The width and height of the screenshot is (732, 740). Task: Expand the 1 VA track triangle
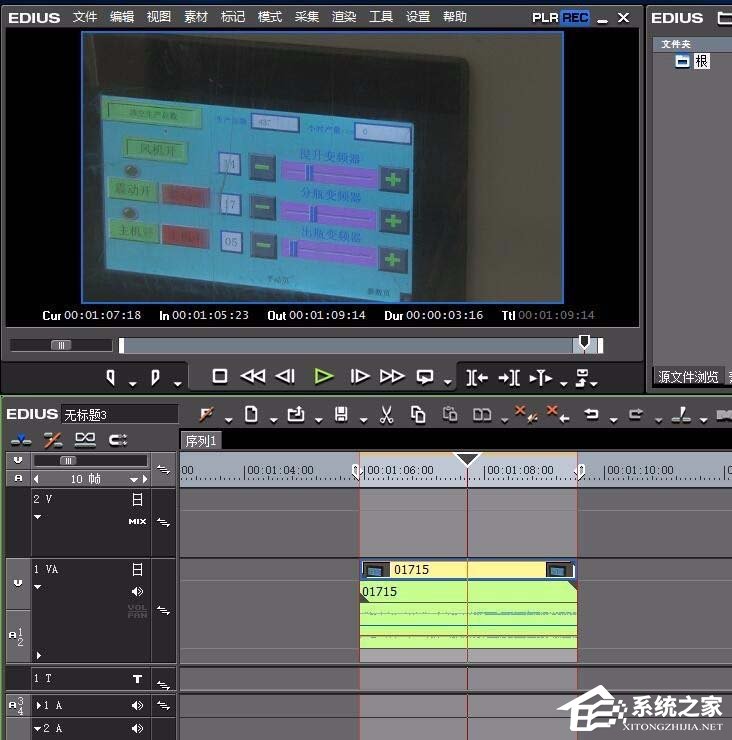click(38, 587)
